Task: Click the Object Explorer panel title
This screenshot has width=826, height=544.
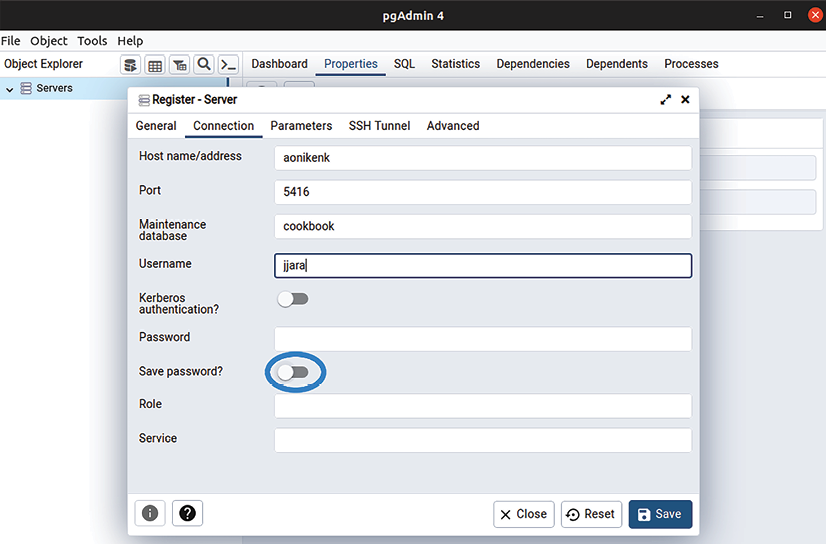Action: click(43, 64)
